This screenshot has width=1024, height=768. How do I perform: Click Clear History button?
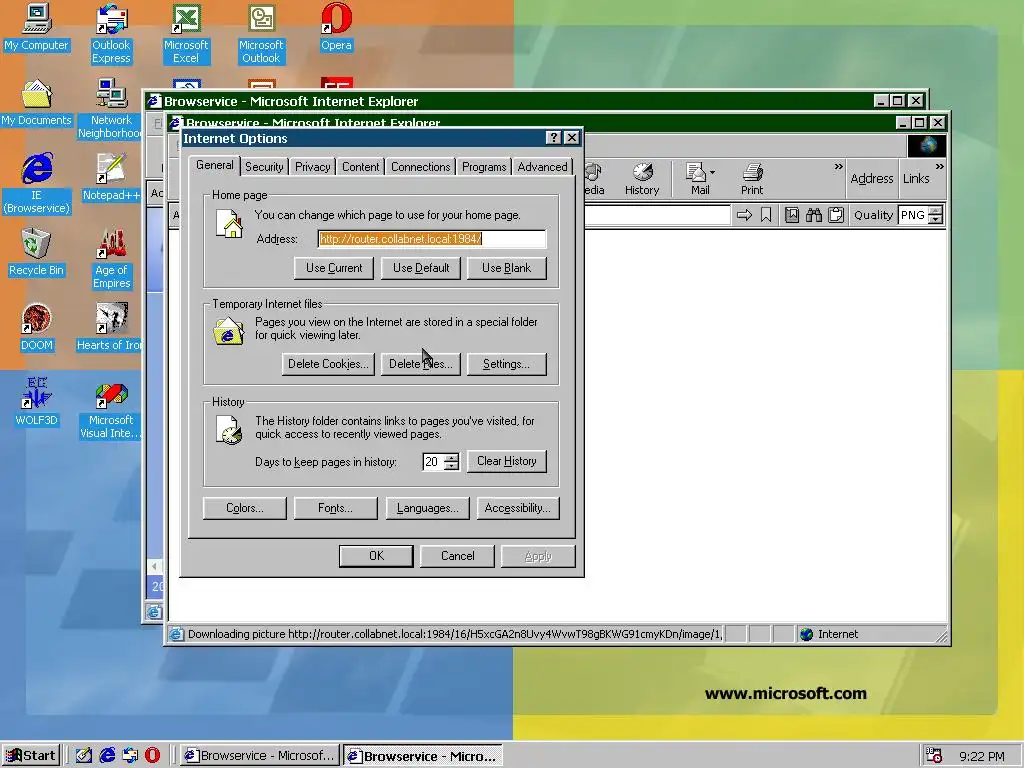tap(506, 461)
